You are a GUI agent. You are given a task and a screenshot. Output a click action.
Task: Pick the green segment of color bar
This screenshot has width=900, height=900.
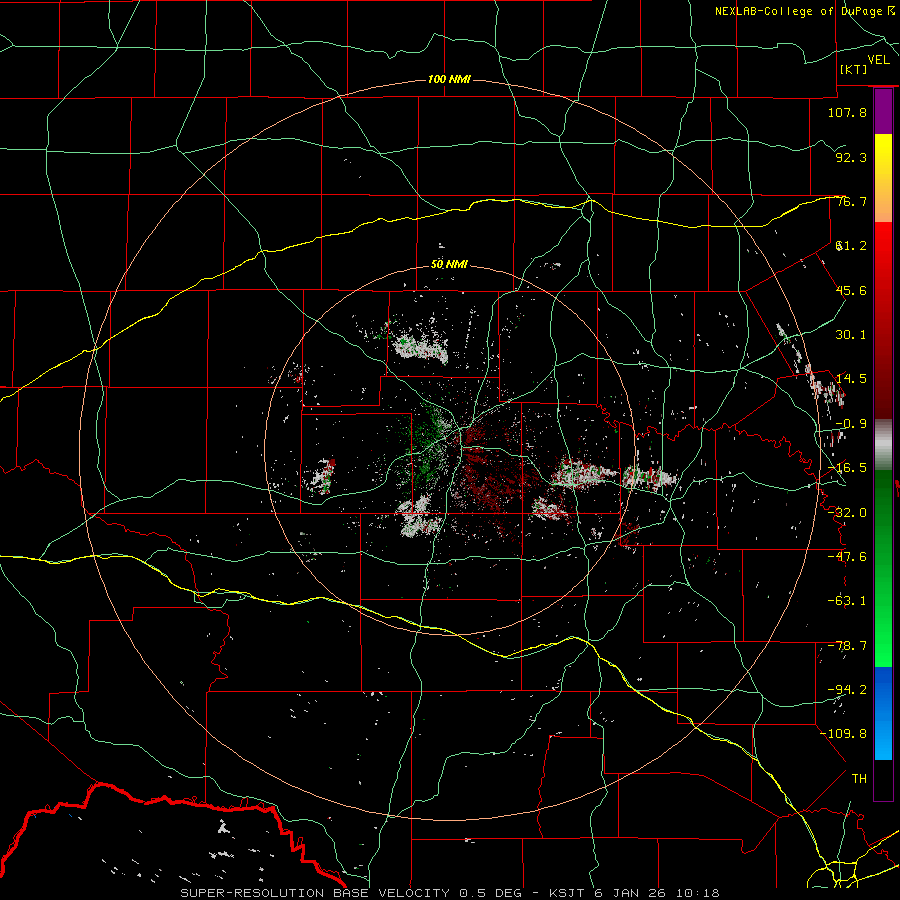tap(883, 568)
